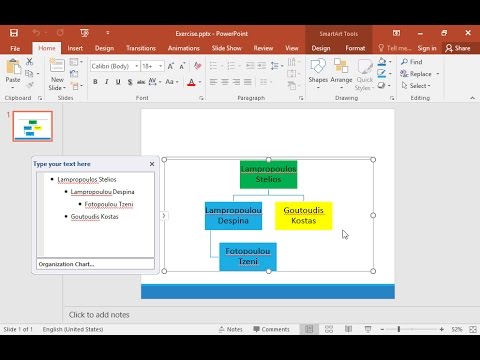Toggle Text Shadow formatting
The image size is (480, 360).
130,82
